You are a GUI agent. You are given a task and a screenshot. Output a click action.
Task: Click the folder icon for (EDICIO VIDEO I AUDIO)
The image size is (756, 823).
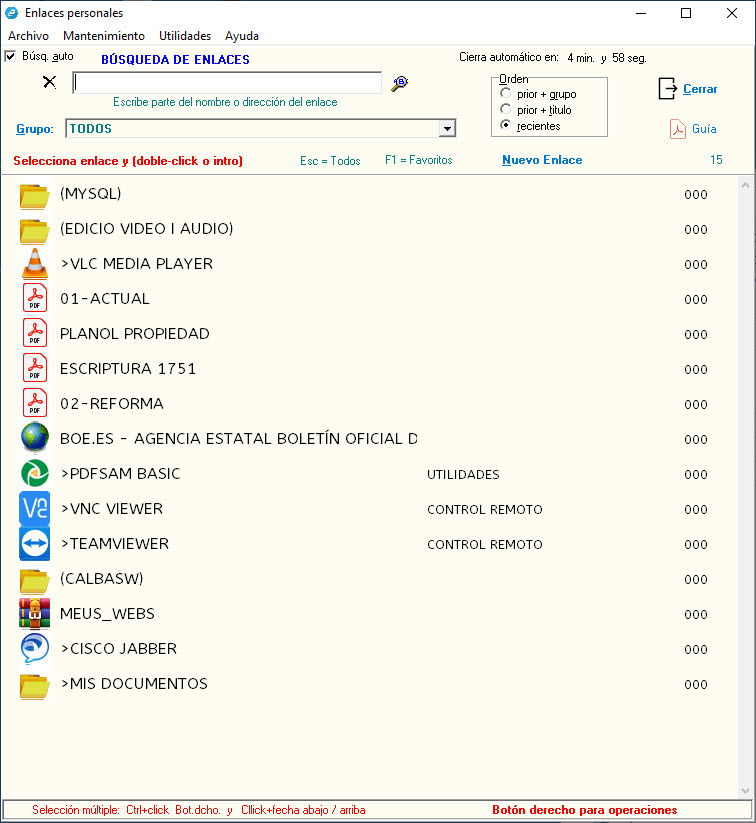click(x=35, y=231)
